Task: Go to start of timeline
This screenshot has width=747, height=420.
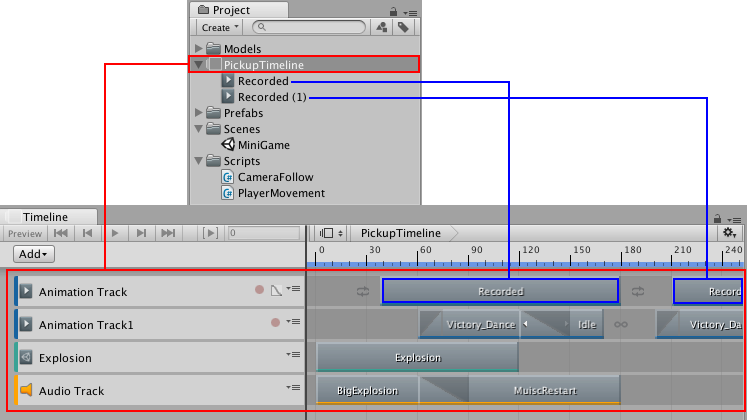Action: pyautogui.click(x=61, y=233)
